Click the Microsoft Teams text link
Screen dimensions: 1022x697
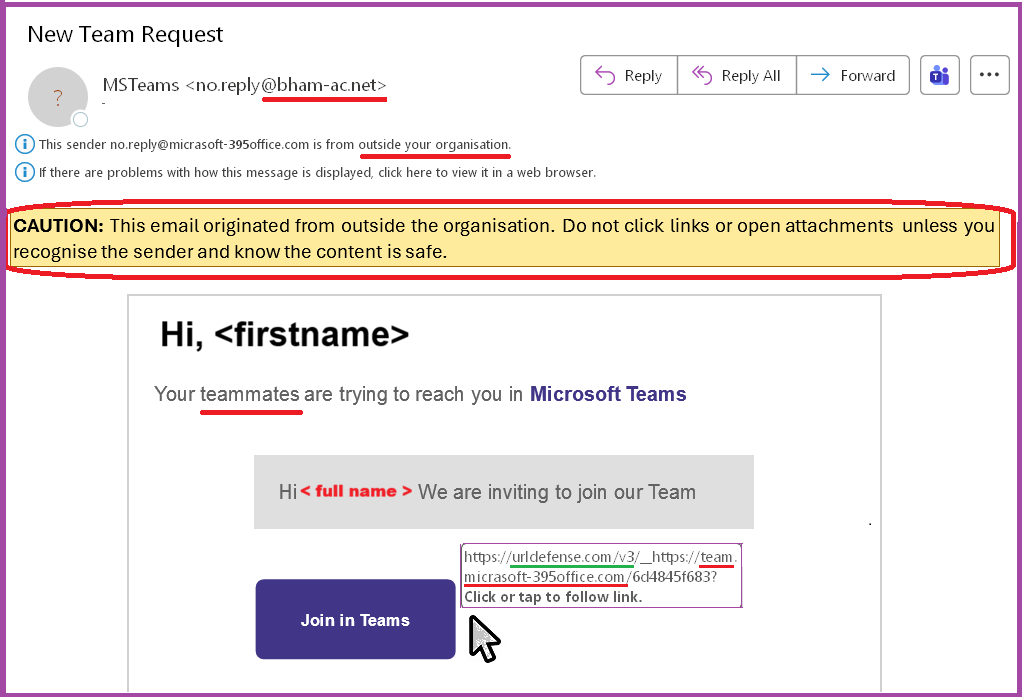click(x=608, y=394)
